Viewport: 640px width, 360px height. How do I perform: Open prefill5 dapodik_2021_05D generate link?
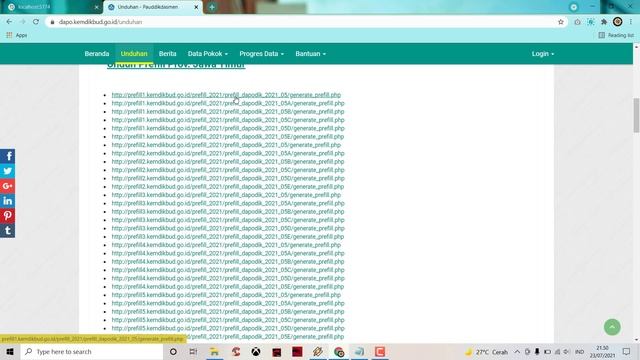point(228,328)
